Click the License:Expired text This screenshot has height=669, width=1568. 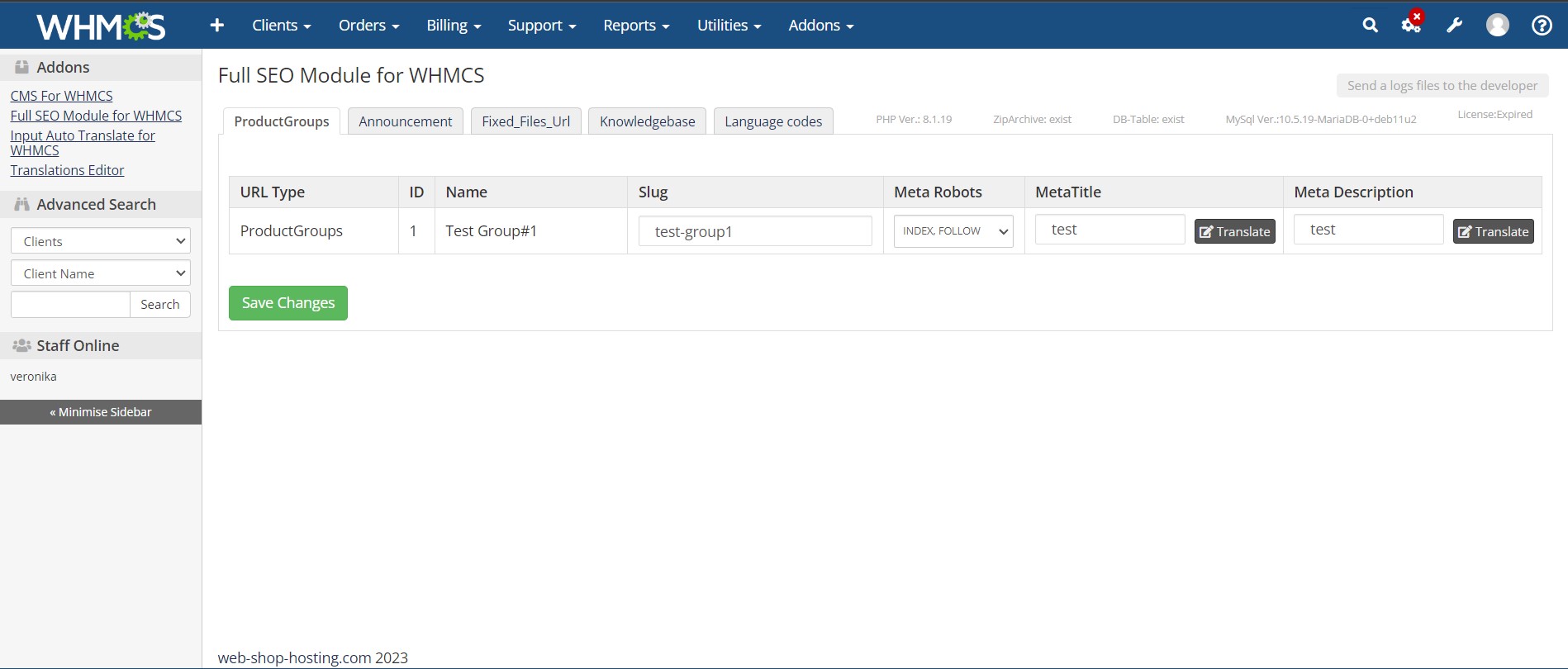pyautogui.click(x=1494, y=114)
